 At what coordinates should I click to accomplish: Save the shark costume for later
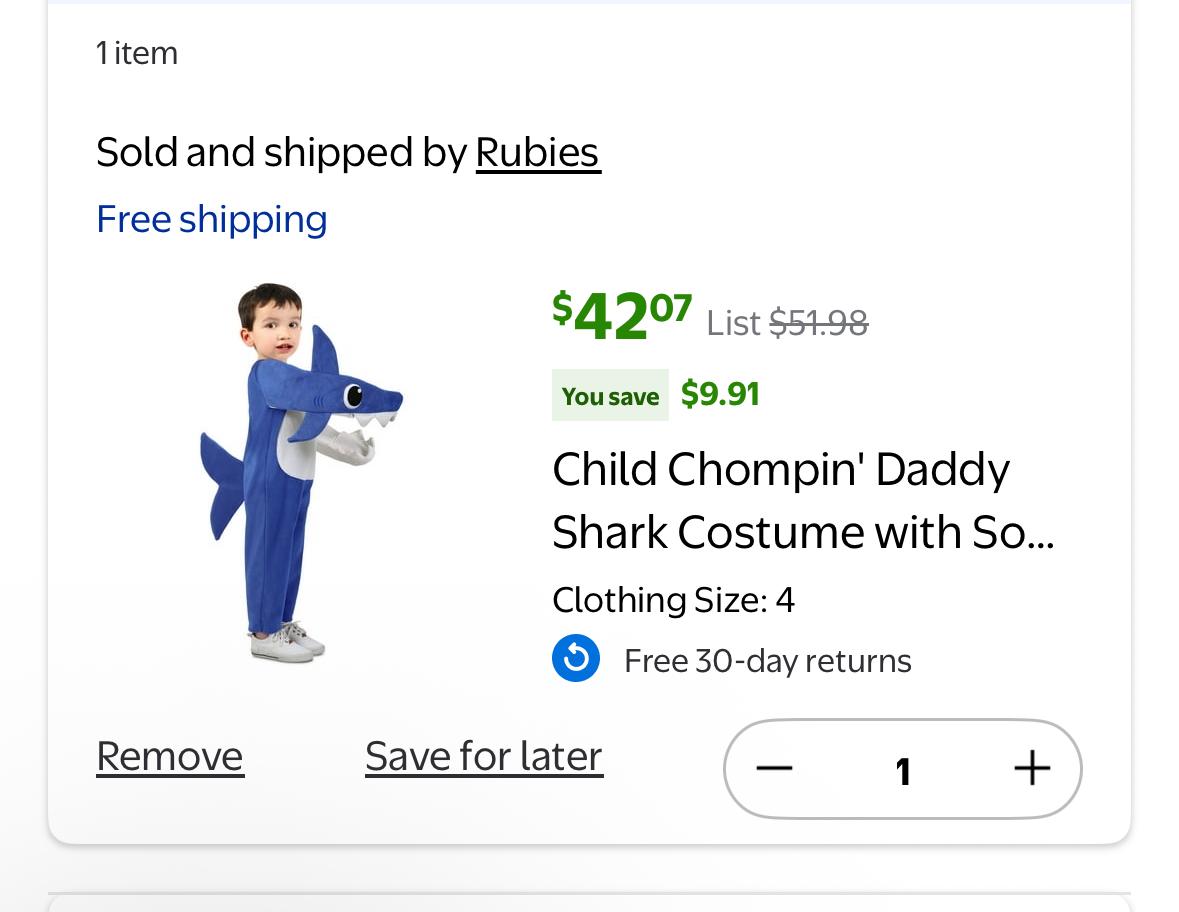pyautogui.click(x=484, y=757)
